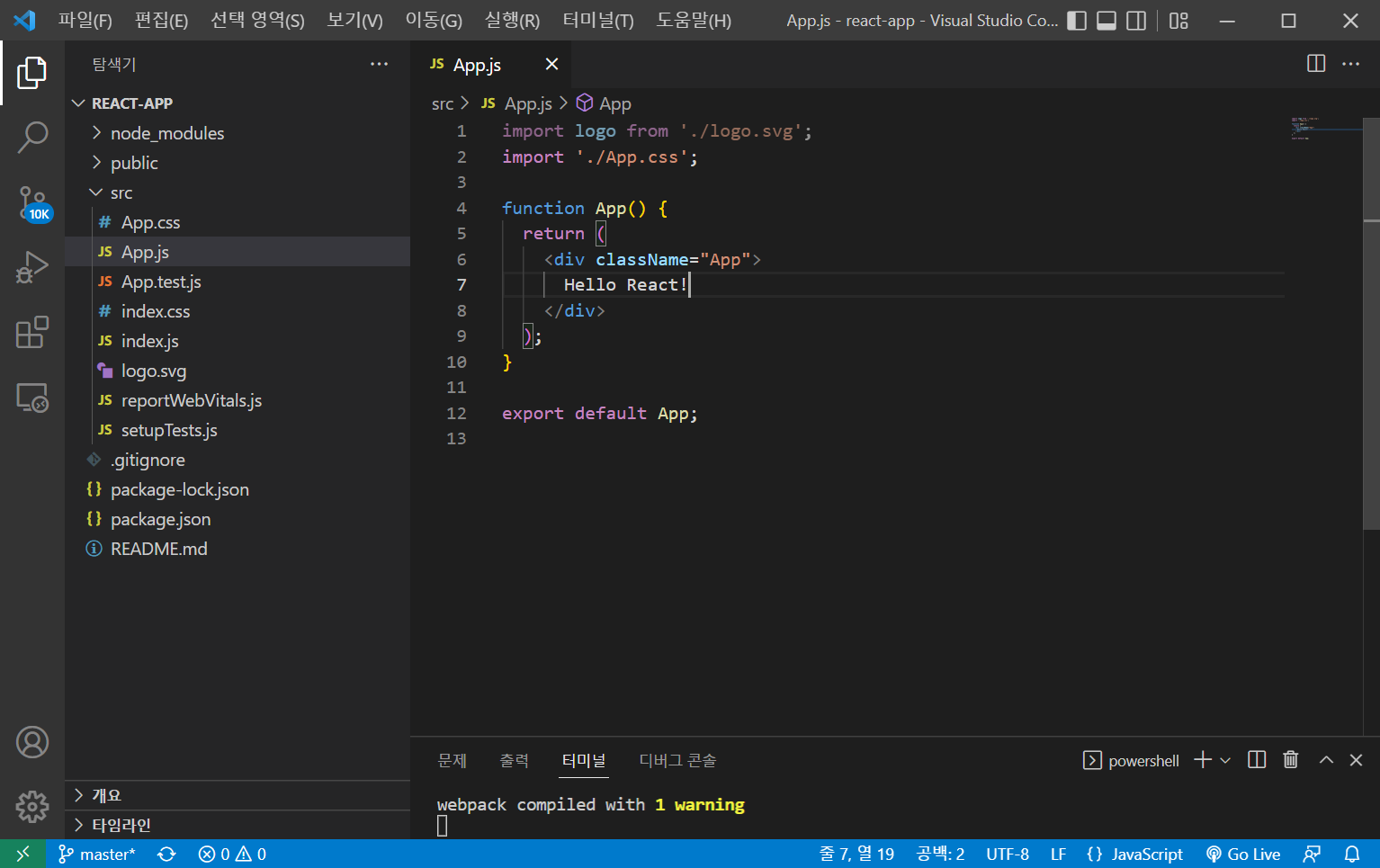Start Go Live server
The width and height of the screenshot is (1380, 868).
[x=1243, y=854]
